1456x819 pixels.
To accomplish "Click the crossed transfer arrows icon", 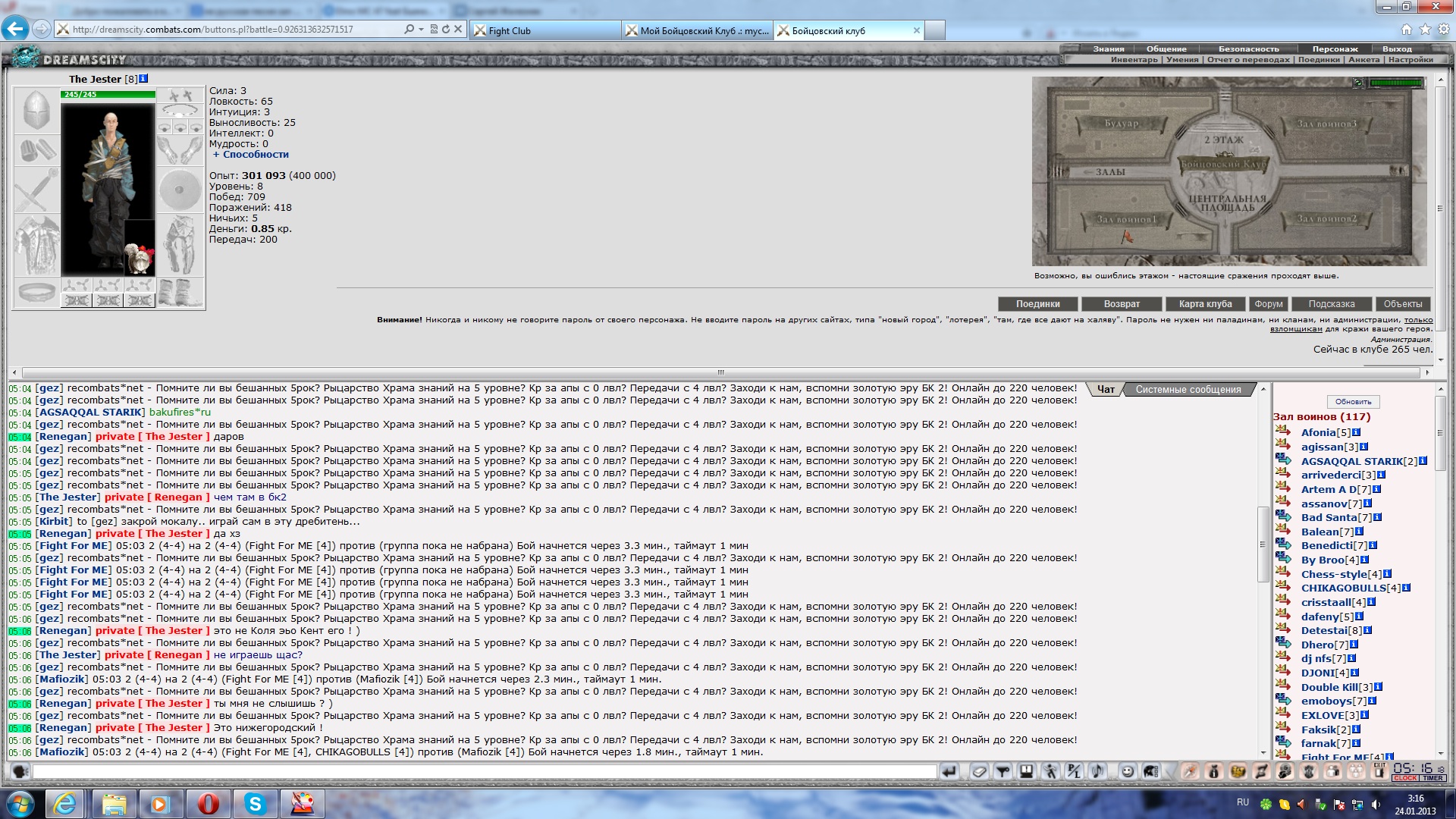I will point(1261,771).
